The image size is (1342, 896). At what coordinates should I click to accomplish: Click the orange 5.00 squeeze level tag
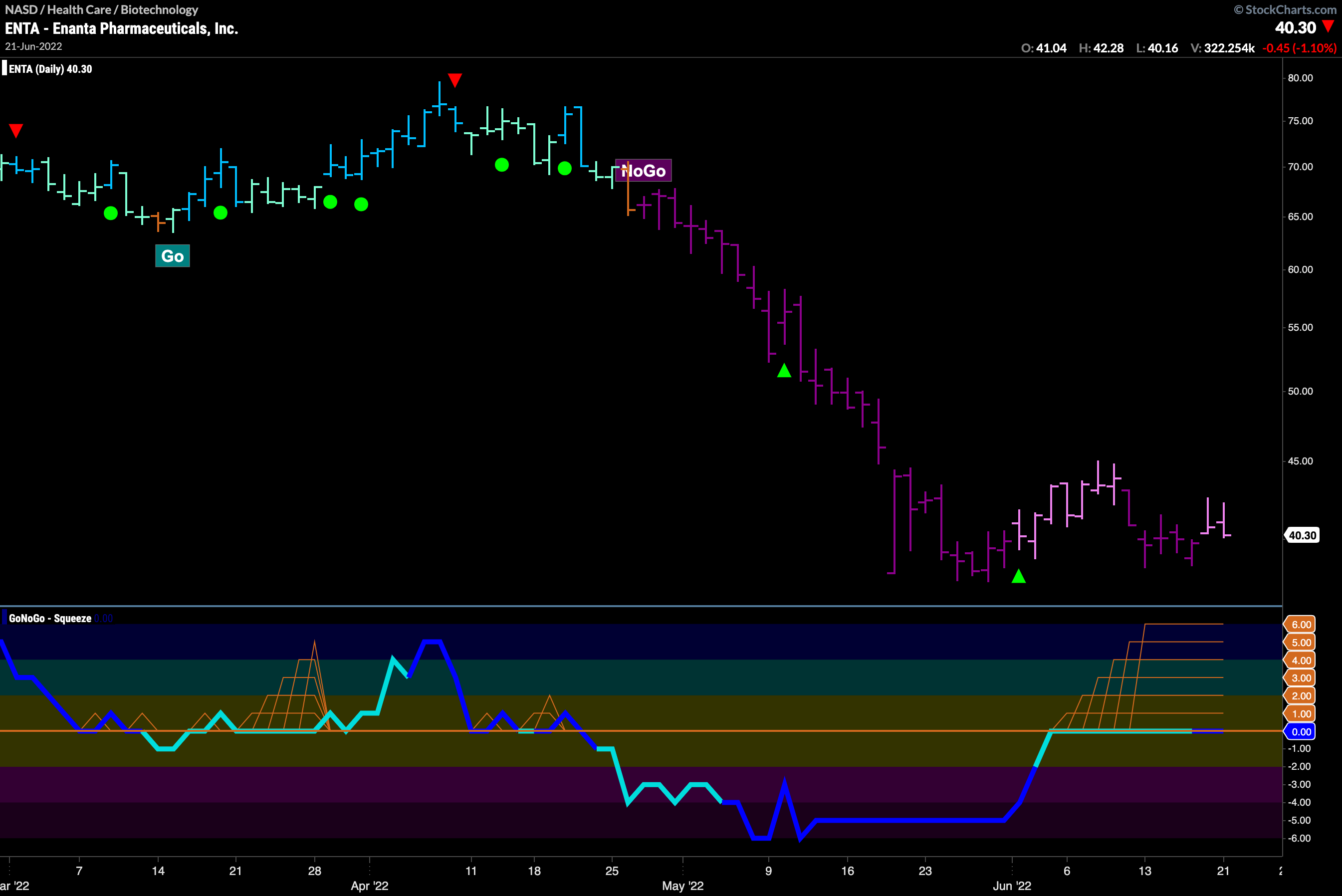click(x=1300, y=642)
